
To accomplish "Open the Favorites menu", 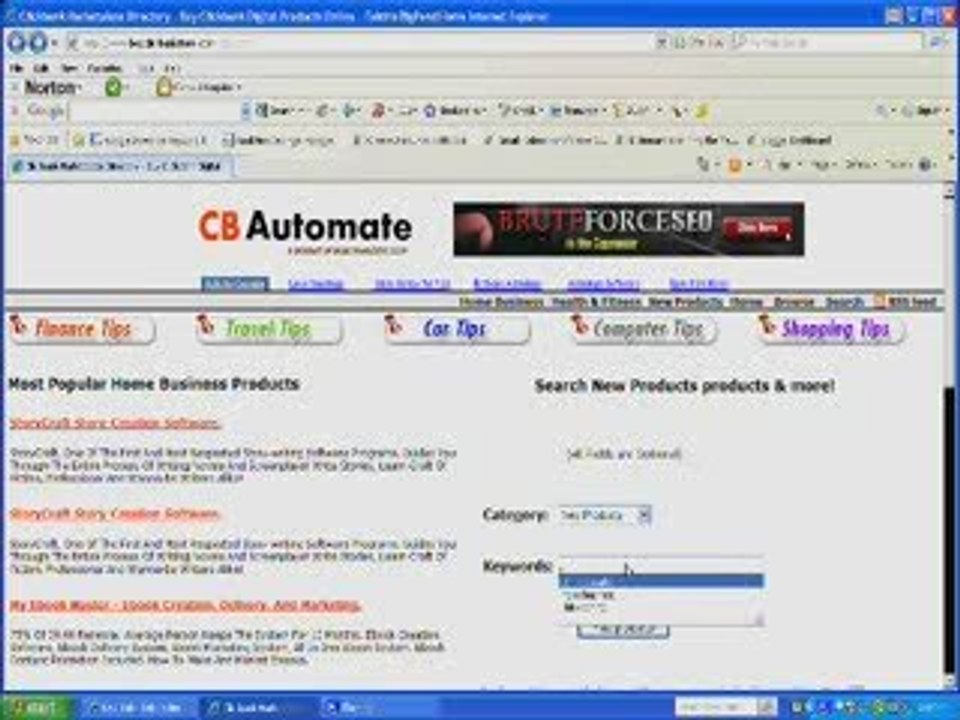I will coord(104,68).
